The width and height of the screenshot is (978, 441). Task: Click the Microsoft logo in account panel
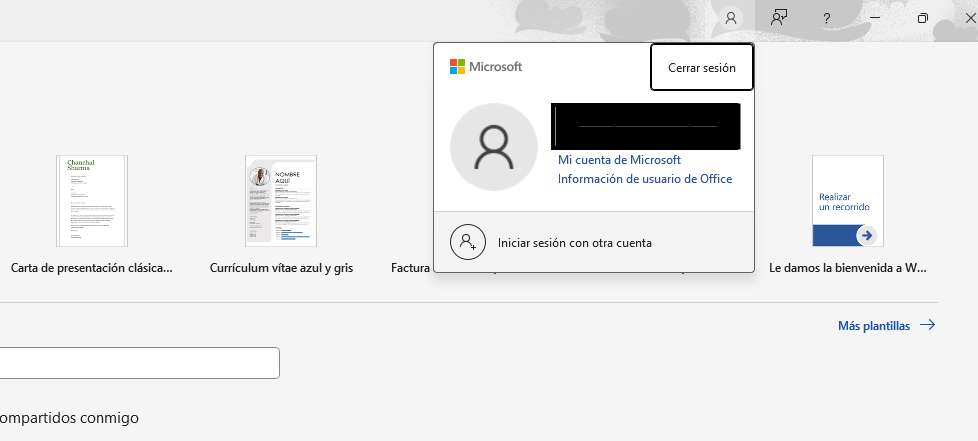point(486,67)
